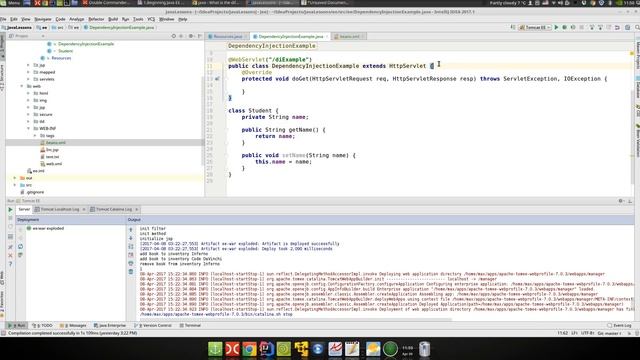The image size is (640, 360).
Task: Open the Refactor menu
Action: pos(96,19)
